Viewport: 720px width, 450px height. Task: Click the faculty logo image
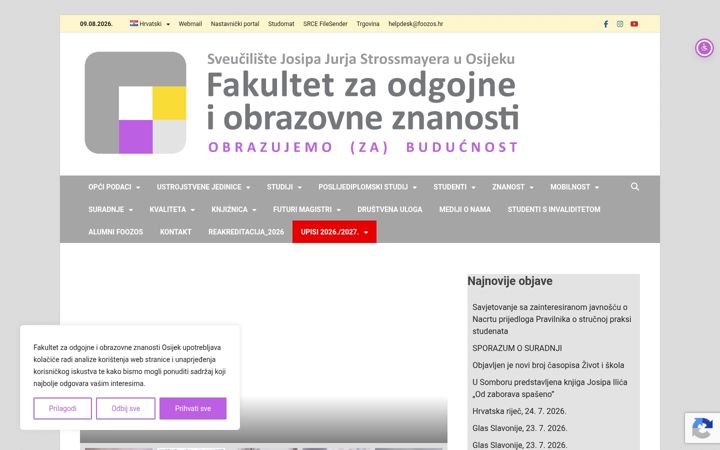click(x=135, y=102)
